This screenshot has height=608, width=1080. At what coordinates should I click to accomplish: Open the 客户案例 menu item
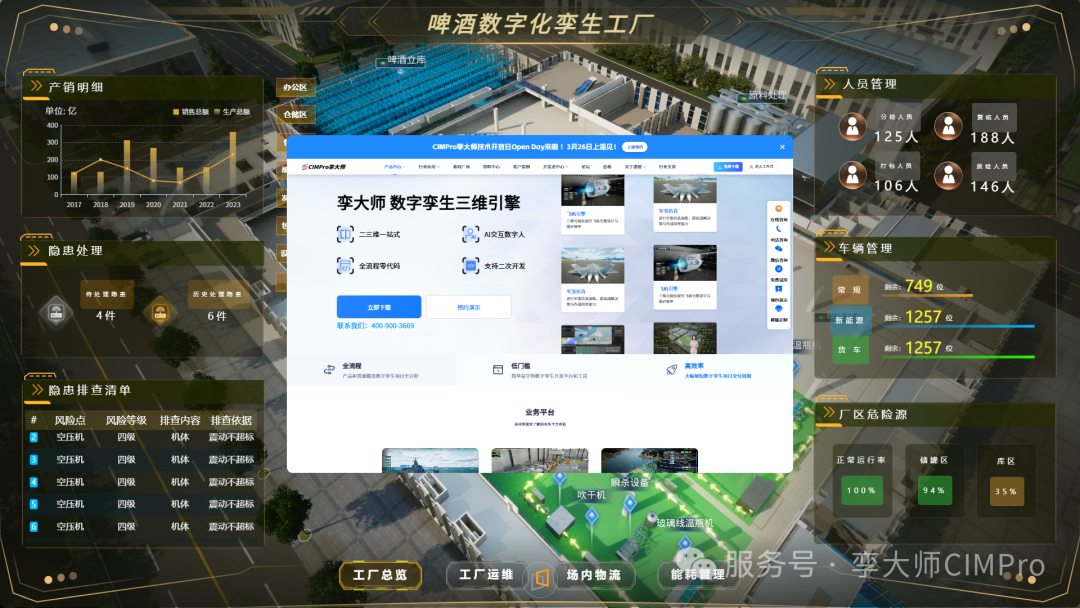521,167
